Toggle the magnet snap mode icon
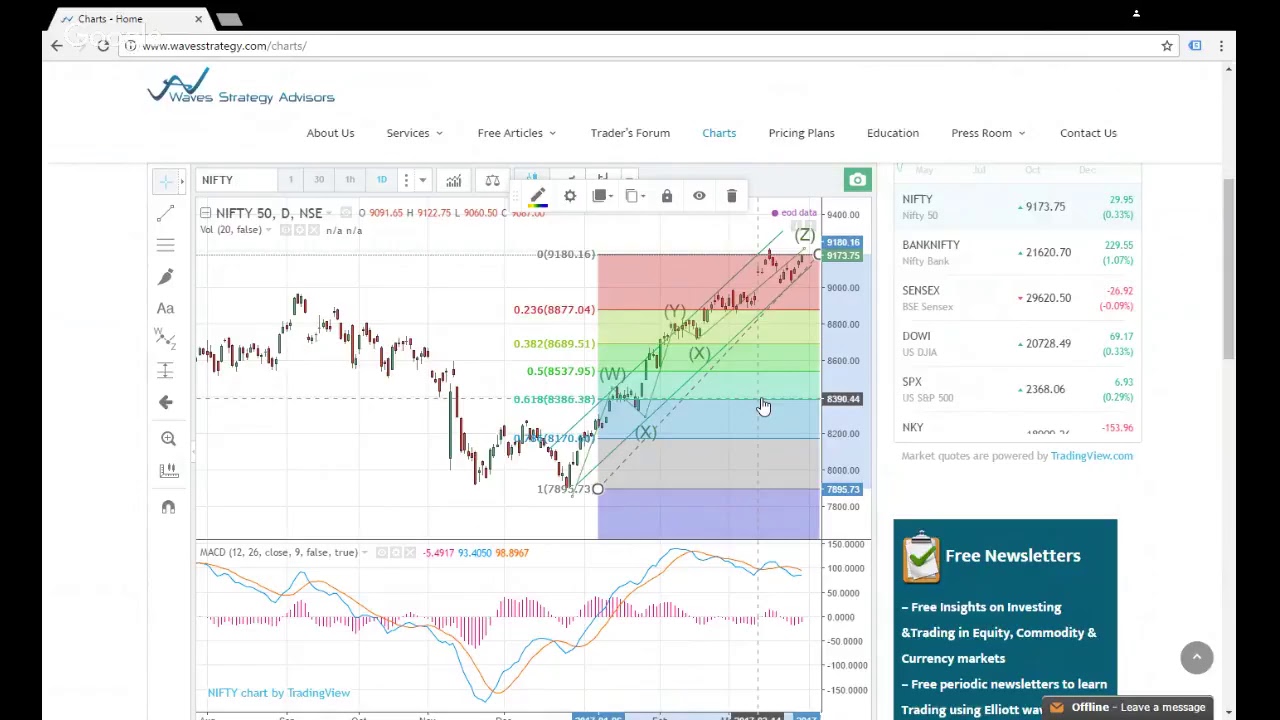Image resolution: width=1280 pixels, height=720 pixels. (168, 507)
